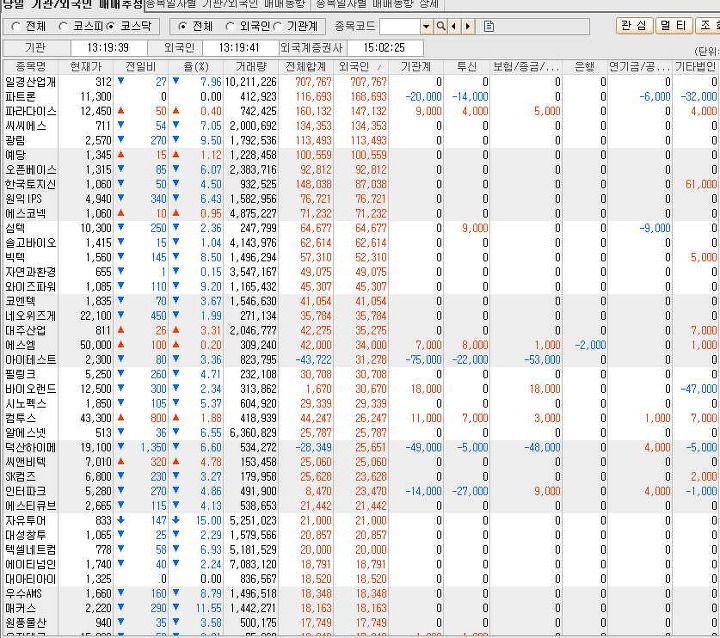The height and width of the screenshot is (638, 720).
Task: Sort by 투신 column header
Action: point(467,67)
